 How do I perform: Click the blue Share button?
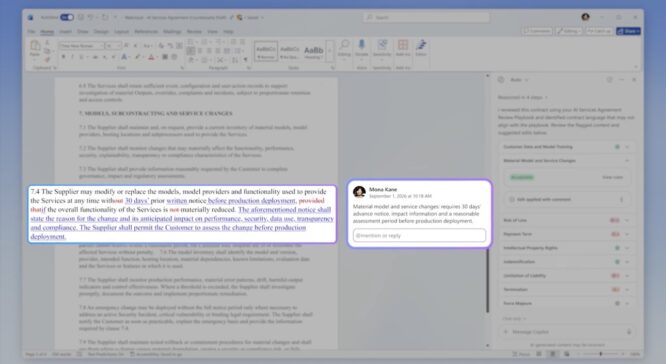[628, 31]
